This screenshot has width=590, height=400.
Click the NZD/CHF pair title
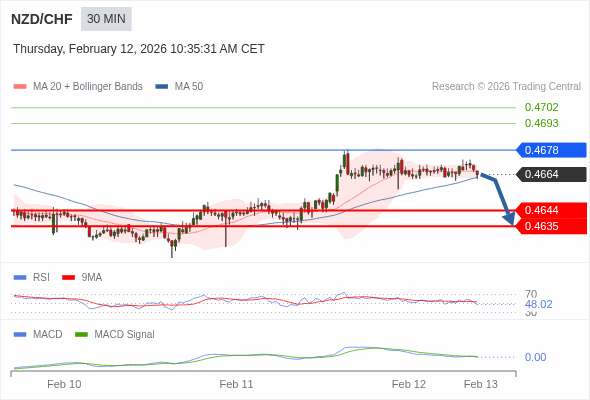point(42,19)
